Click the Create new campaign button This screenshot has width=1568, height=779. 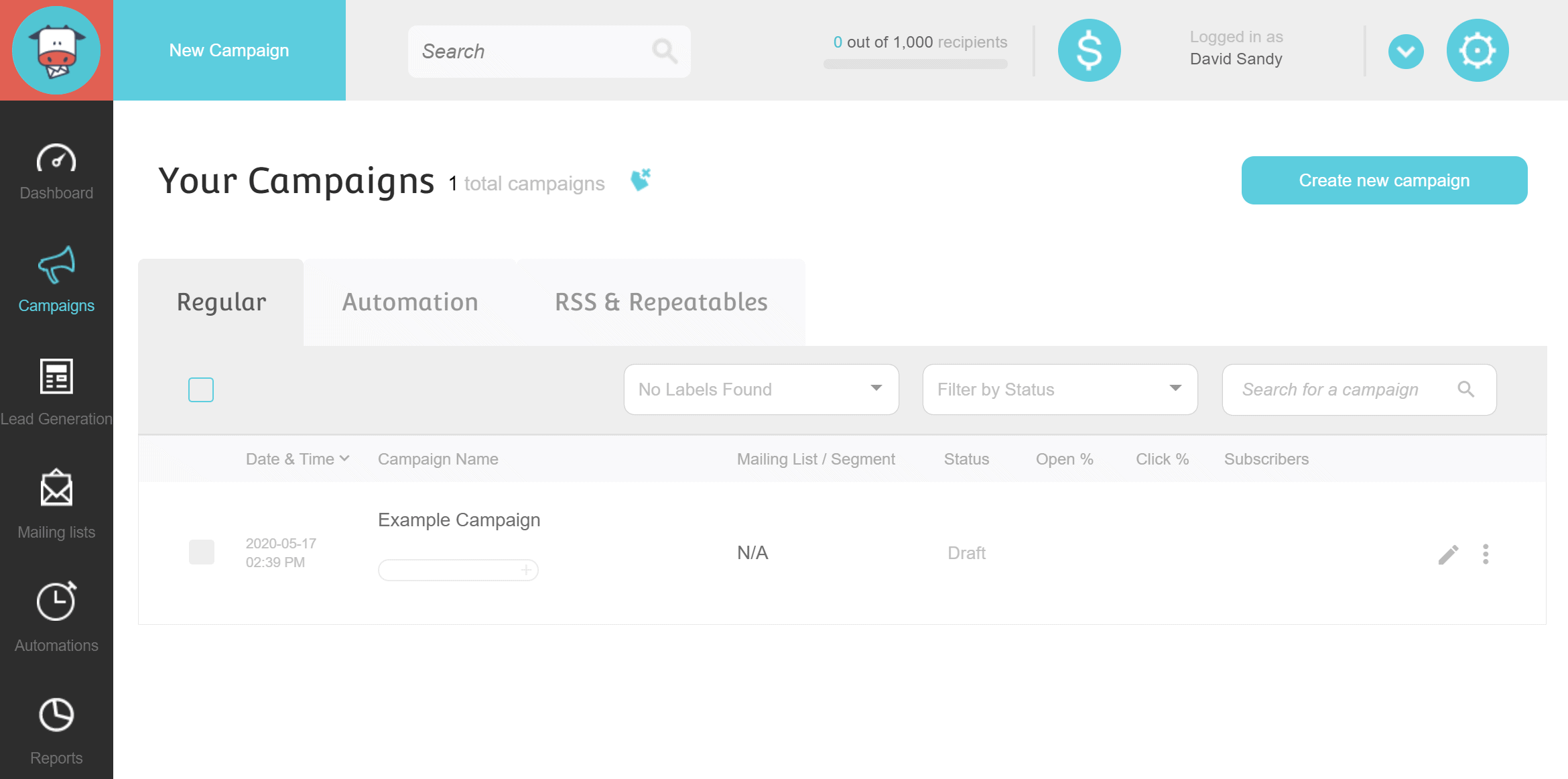pos(1384,180)
